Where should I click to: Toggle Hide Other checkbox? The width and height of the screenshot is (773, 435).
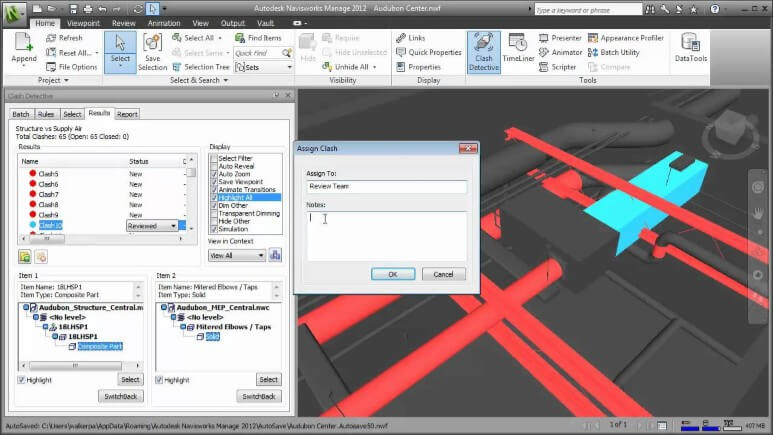tap(214, 221)
